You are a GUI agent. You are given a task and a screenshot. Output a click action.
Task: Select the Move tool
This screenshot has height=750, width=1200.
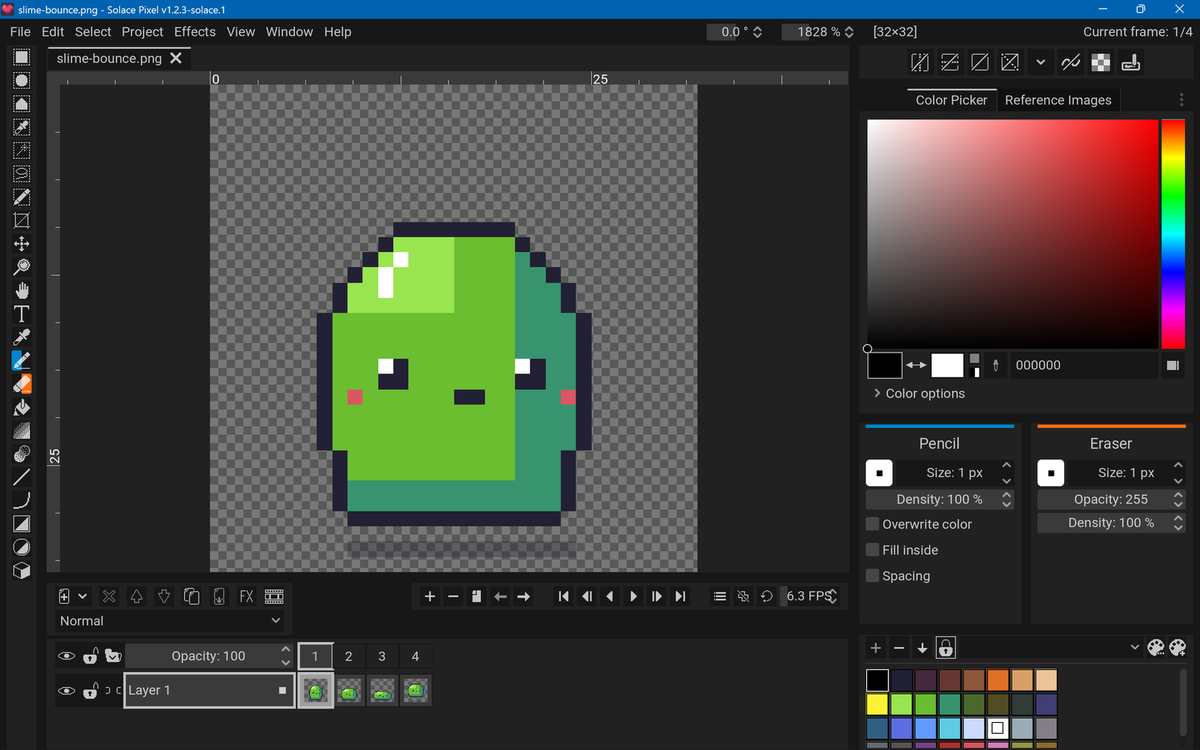pyautogui.click(x=21, y=244)
